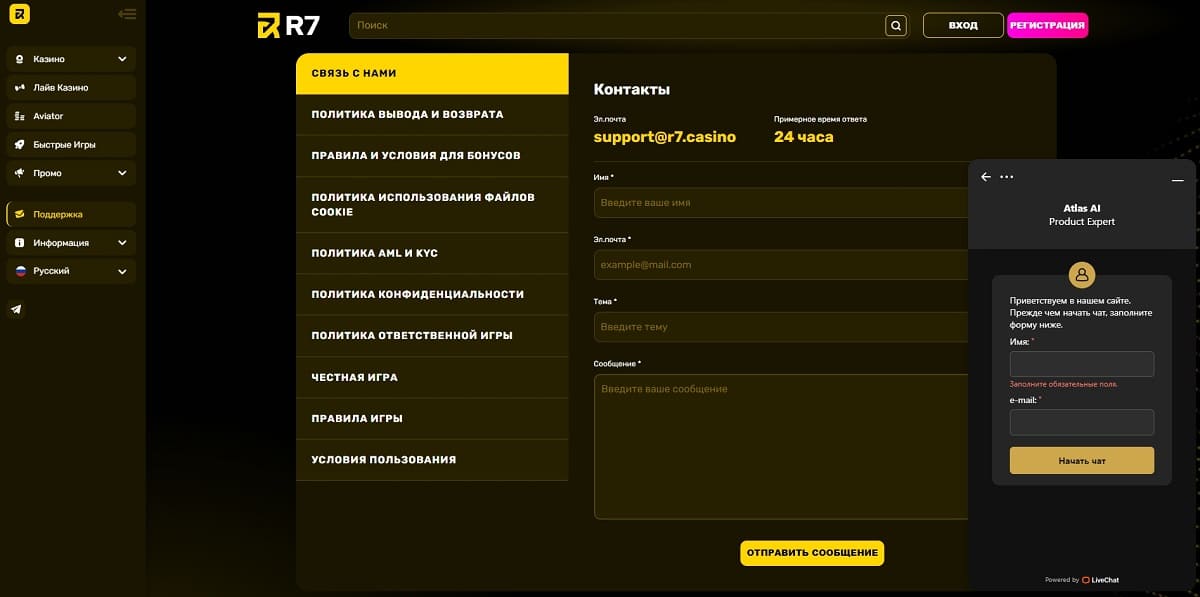Click the pink Регистрация button
The image size is (1200, 597).
click(1047, 25)
